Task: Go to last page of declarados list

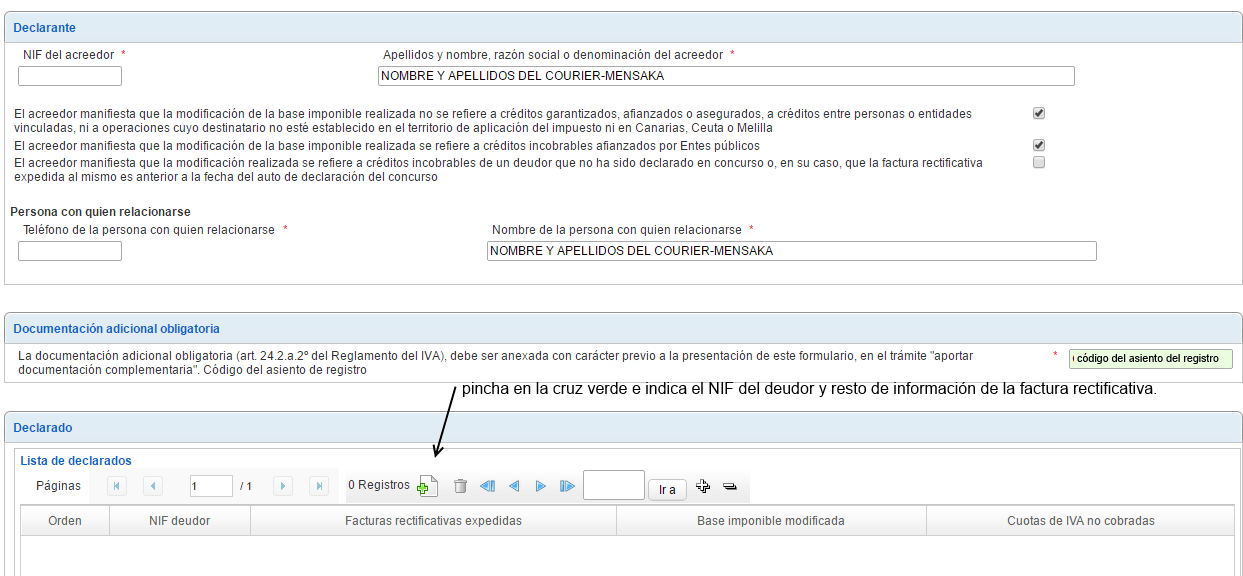Action: pyautogui.click(x=319, y=486)
